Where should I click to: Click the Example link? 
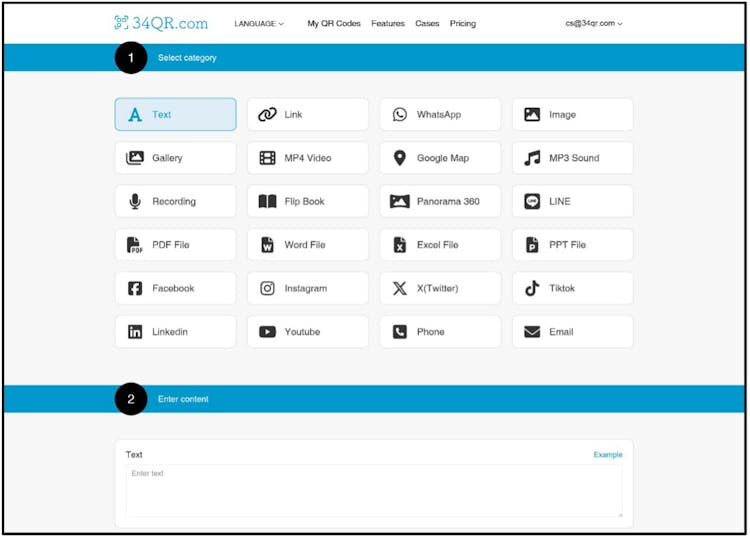(607, 455)
